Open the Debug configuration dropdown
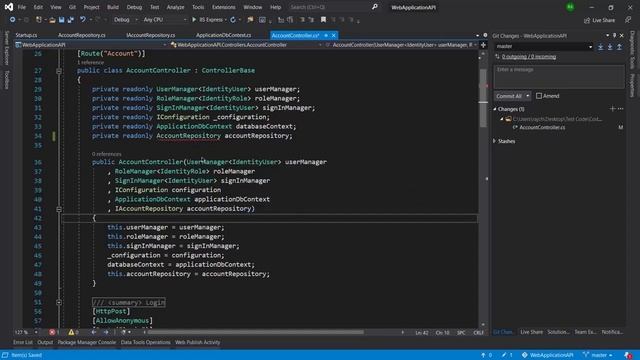The width and height of the screenshot is (640, 360). pos(126,20)
